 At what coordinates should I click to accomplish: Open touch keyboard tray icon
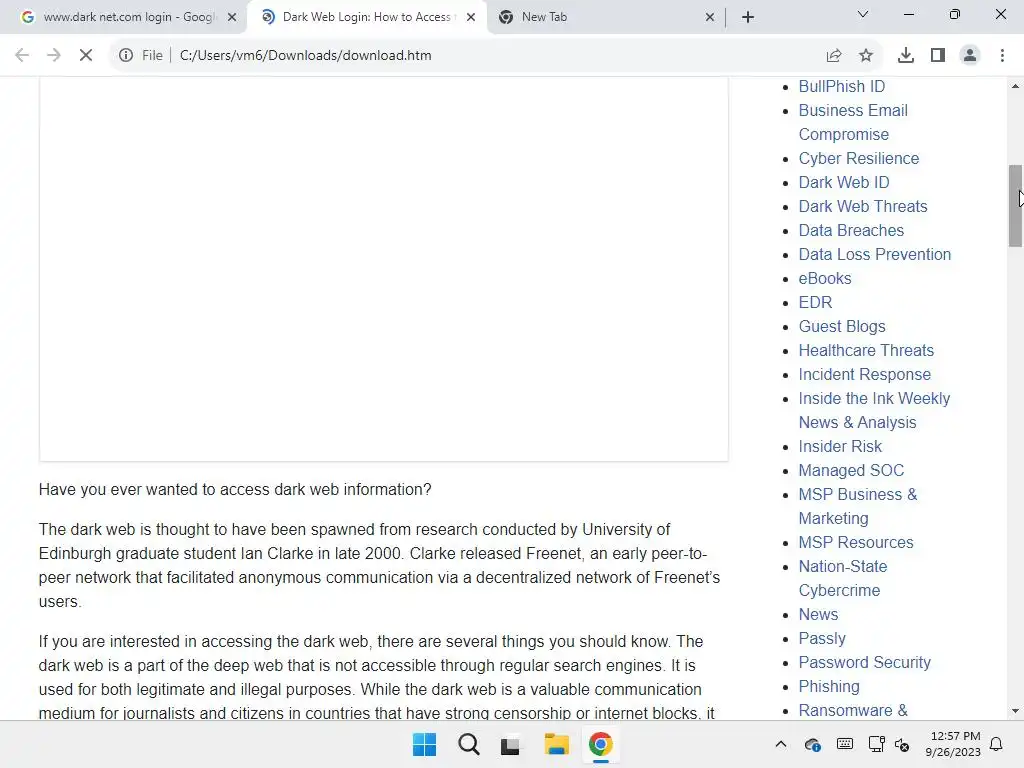coord(844,744)
